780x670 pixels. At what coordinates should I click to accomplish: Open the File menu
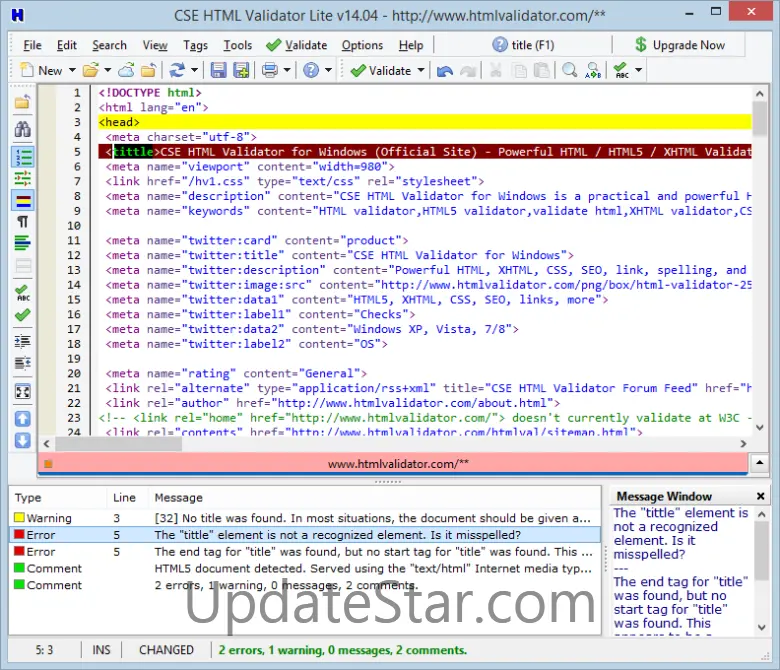(32, 45)
